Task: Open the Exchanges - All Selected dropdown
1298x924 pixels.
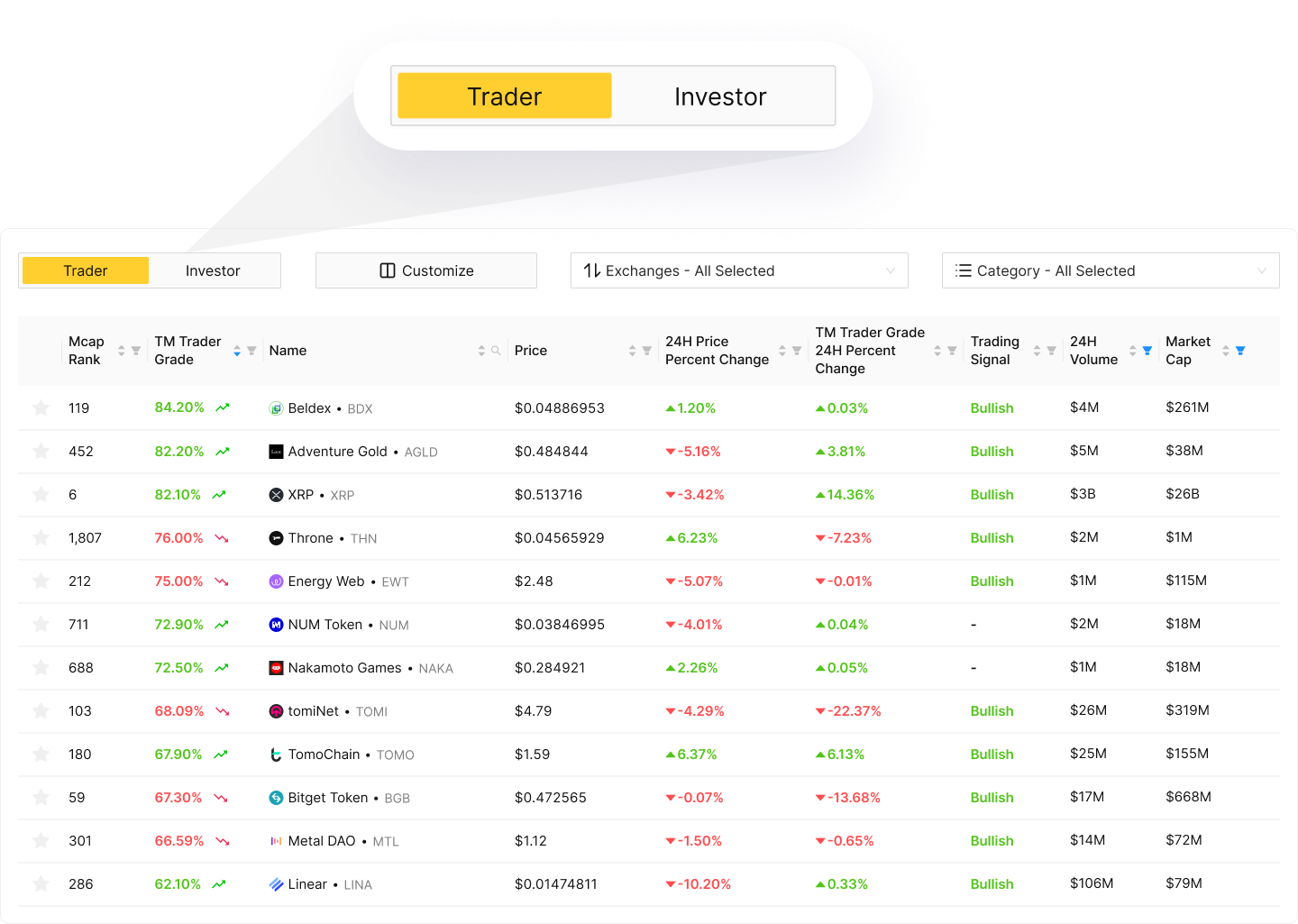Action: [x=739, y=270]
